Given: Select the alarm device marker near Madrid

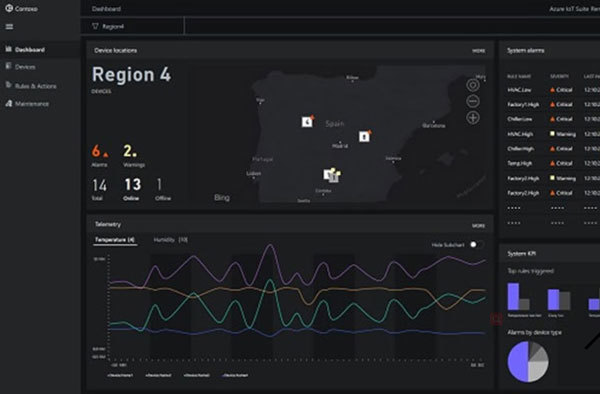Looking at the screenshot, I should pos(365,136).
